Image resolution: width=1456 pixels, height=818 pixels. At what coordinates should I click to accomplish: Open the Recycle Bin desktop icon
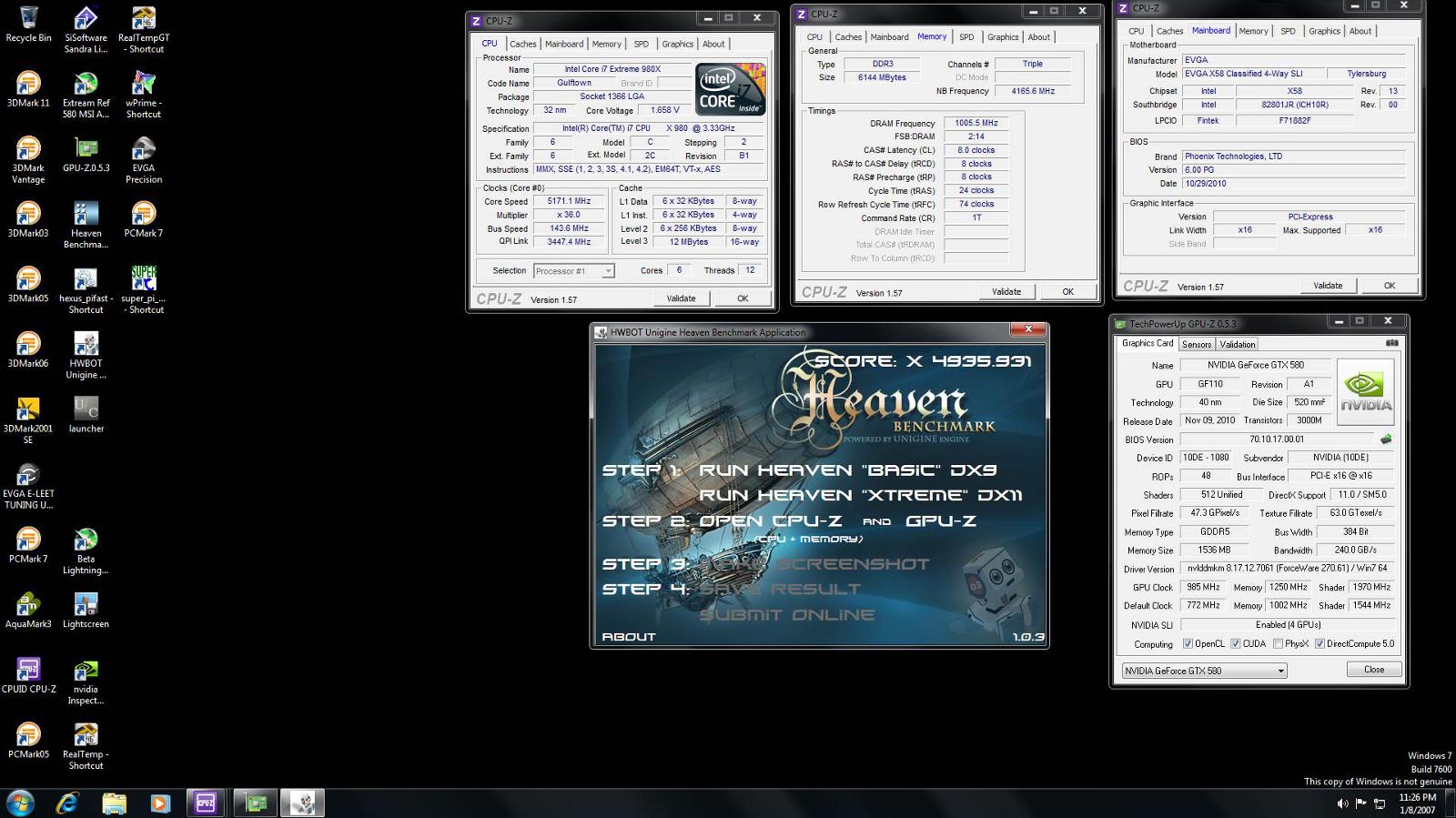point(28,25)
